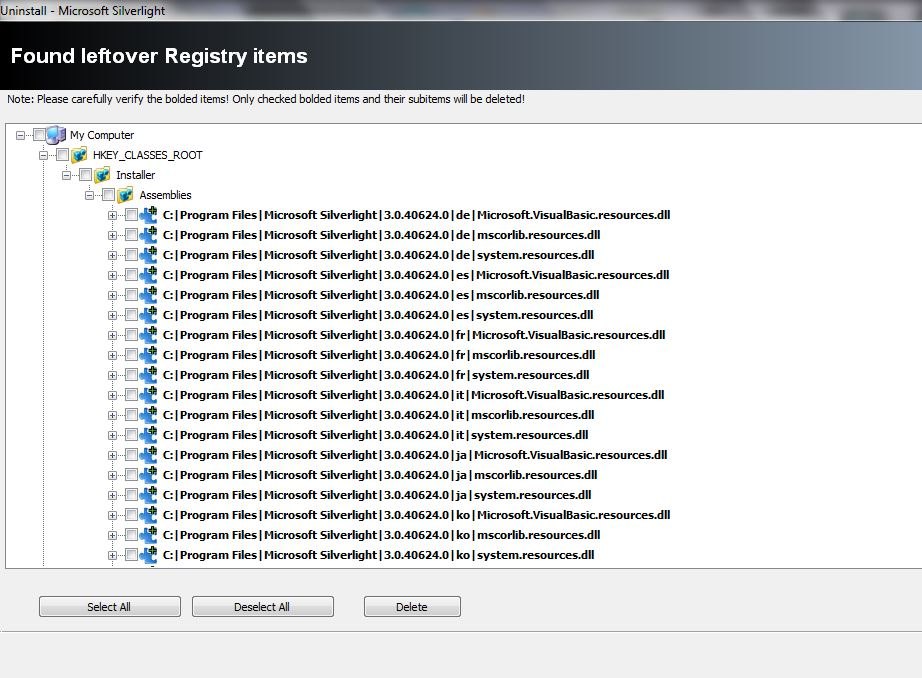Select the it Microsoft.VisualBasic.resources.dll entry text
This screenshot has width=922, height=678.
point(413,395)
